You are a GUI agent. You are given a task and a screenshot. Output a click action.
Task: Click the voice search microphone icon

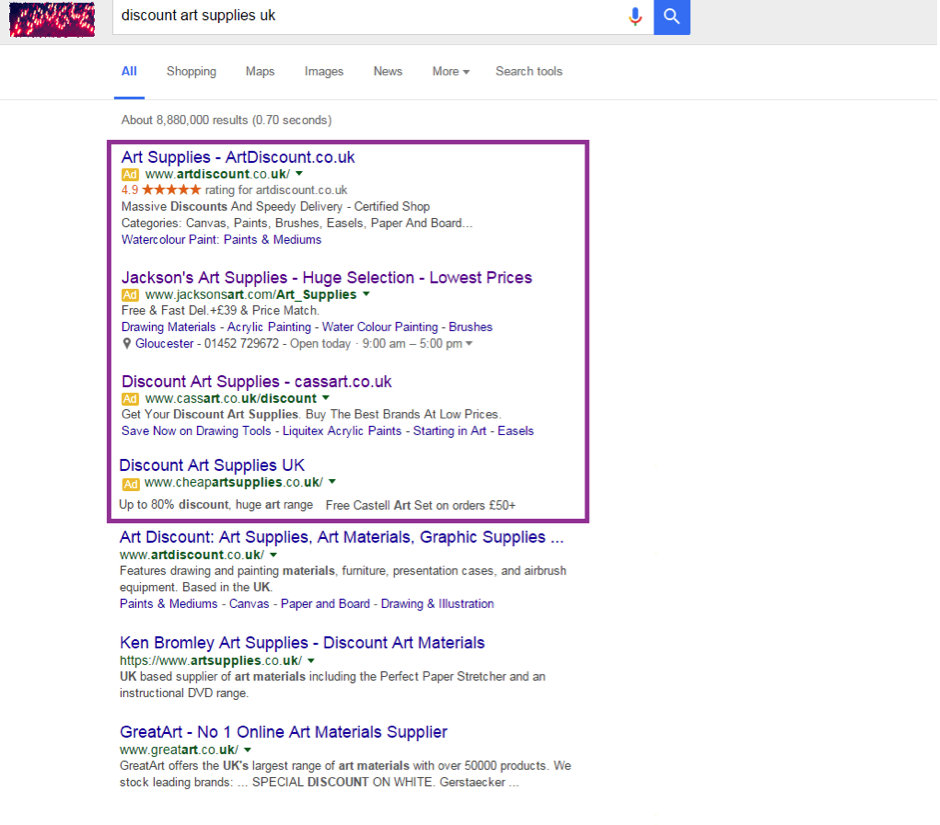pos(635,16)
